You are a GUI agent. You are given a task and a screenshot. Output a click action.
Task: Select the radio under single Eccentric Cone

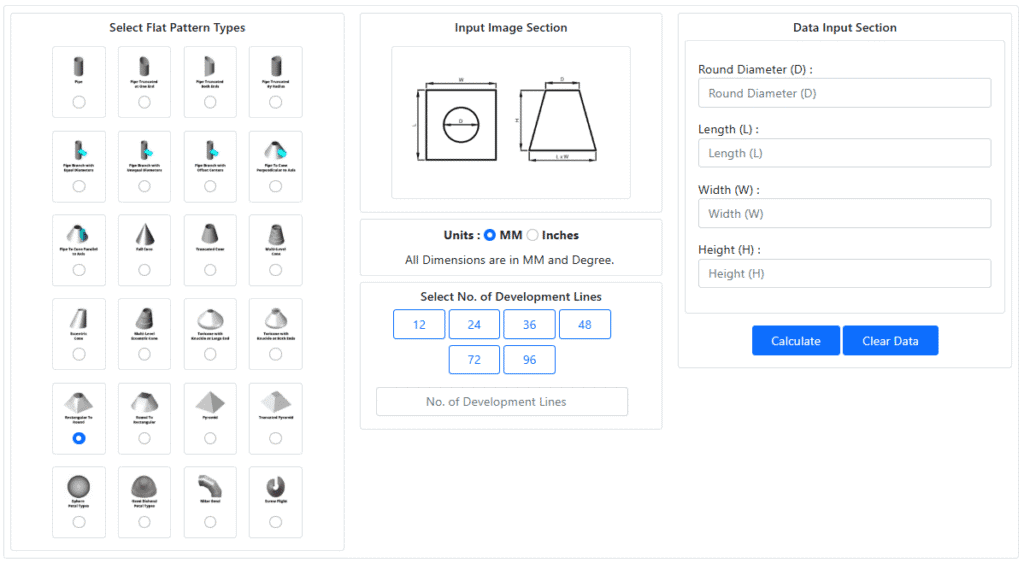tap(78, 354)
